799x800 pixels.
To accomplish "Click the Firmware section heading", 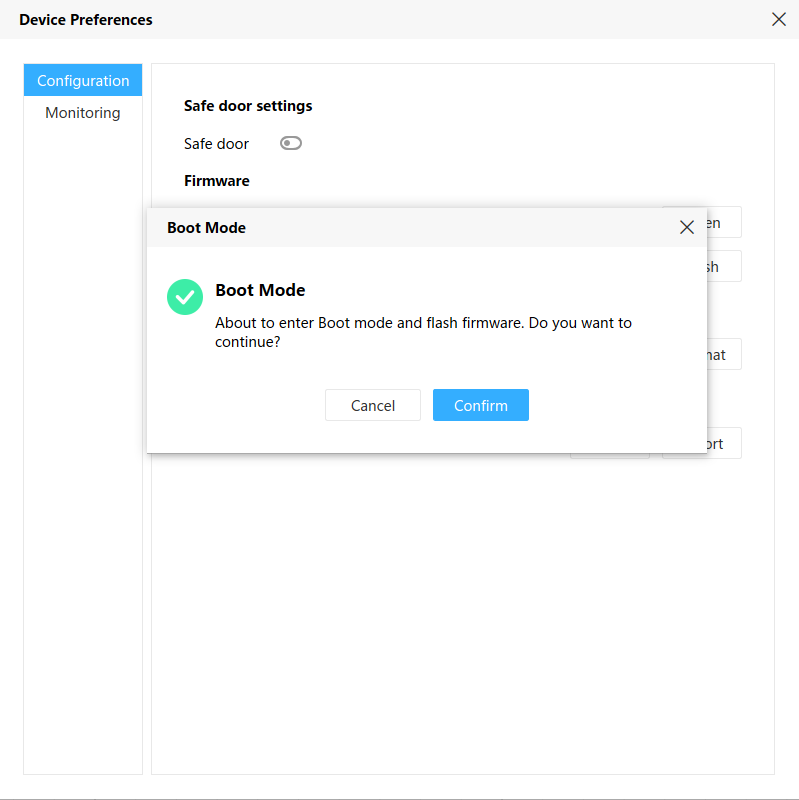I will [217, 181].
